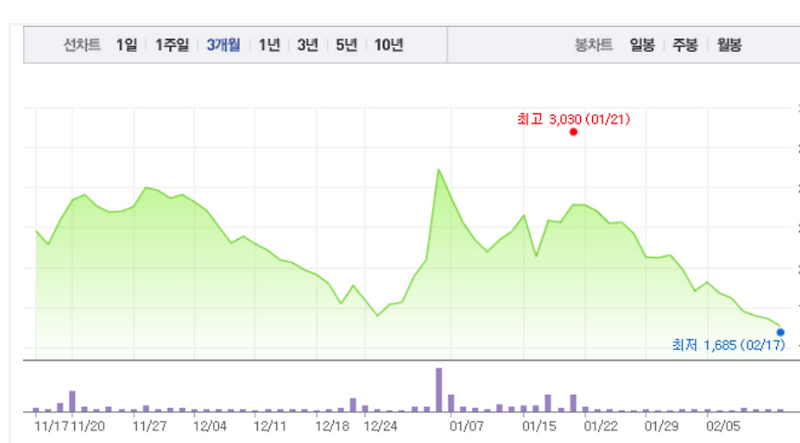The height and width of the screenshot is (443, 800).
Task: Click the 01/15 date axis label
Action: [539, 426]
